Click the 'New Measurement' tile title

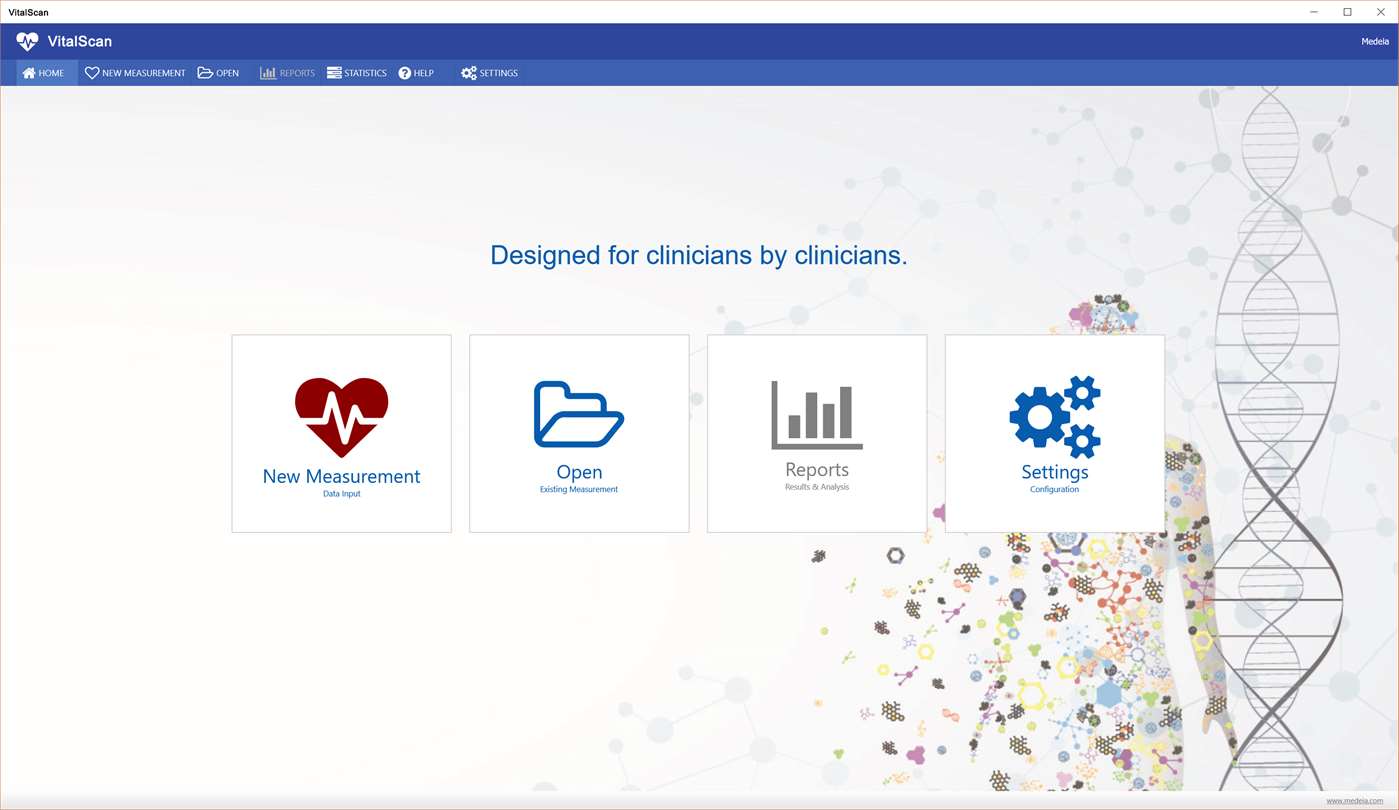pyautogui.click(x=341, y=477)
